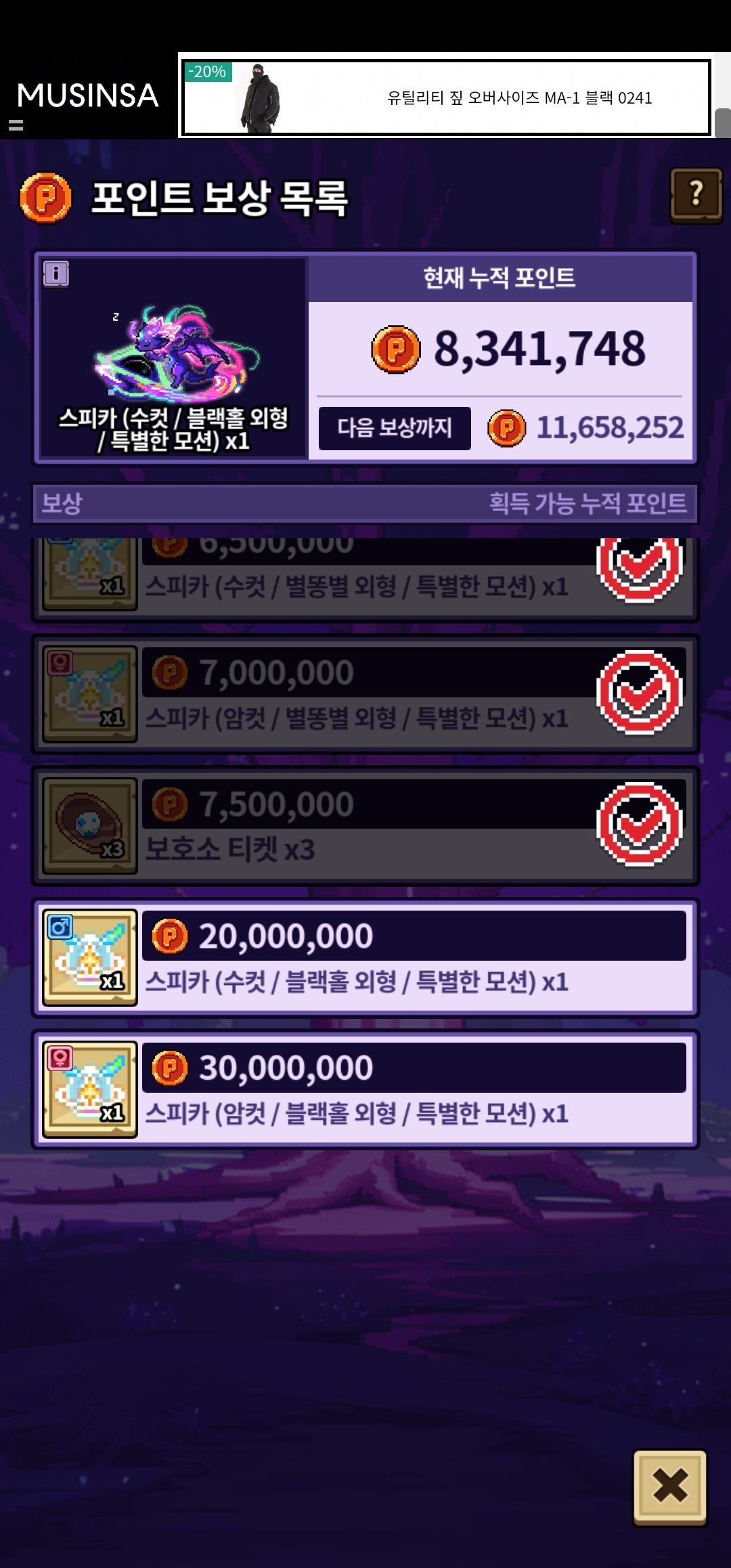Select the 30,000,000 female Spica reward icon
Viewport: 731px width, 1568px height.
[x=90, y=1089]
